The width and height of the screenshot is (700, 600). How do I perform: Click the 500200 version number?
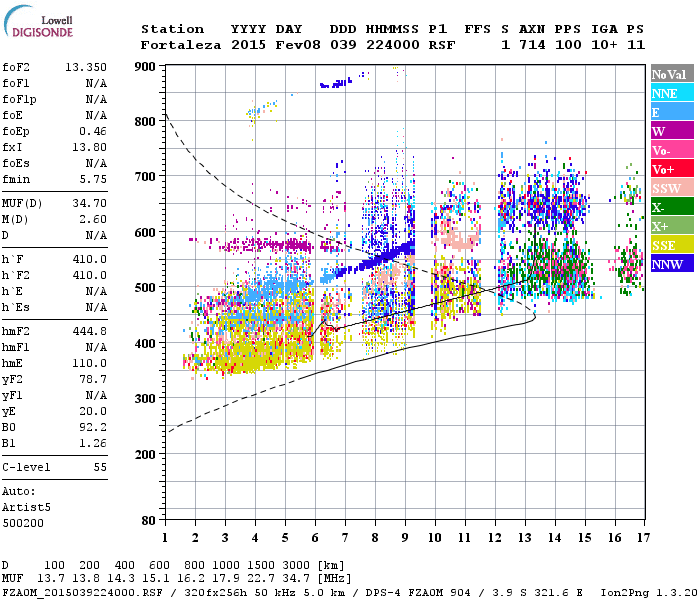pyautogui.click(x=23, y=523)
